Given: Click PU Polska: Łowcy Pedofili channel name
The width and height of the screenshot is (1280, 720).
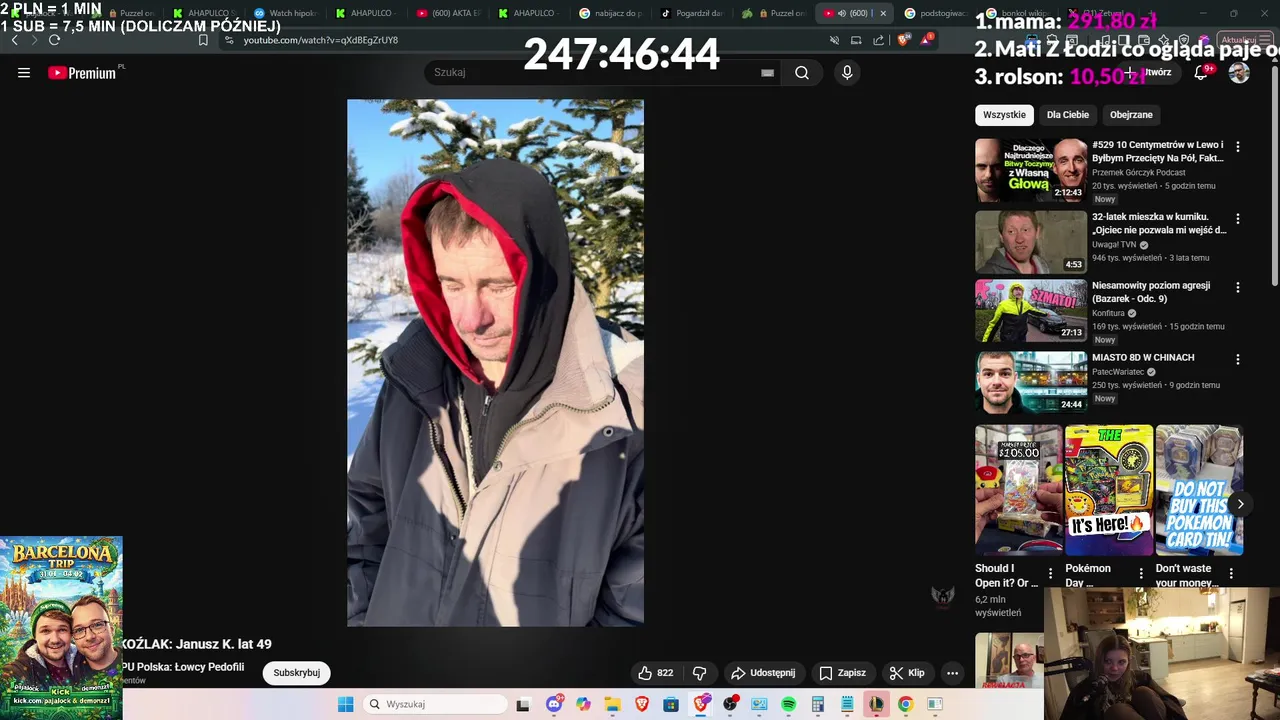Looking at the screenshot, I should [x=183, y=667].
